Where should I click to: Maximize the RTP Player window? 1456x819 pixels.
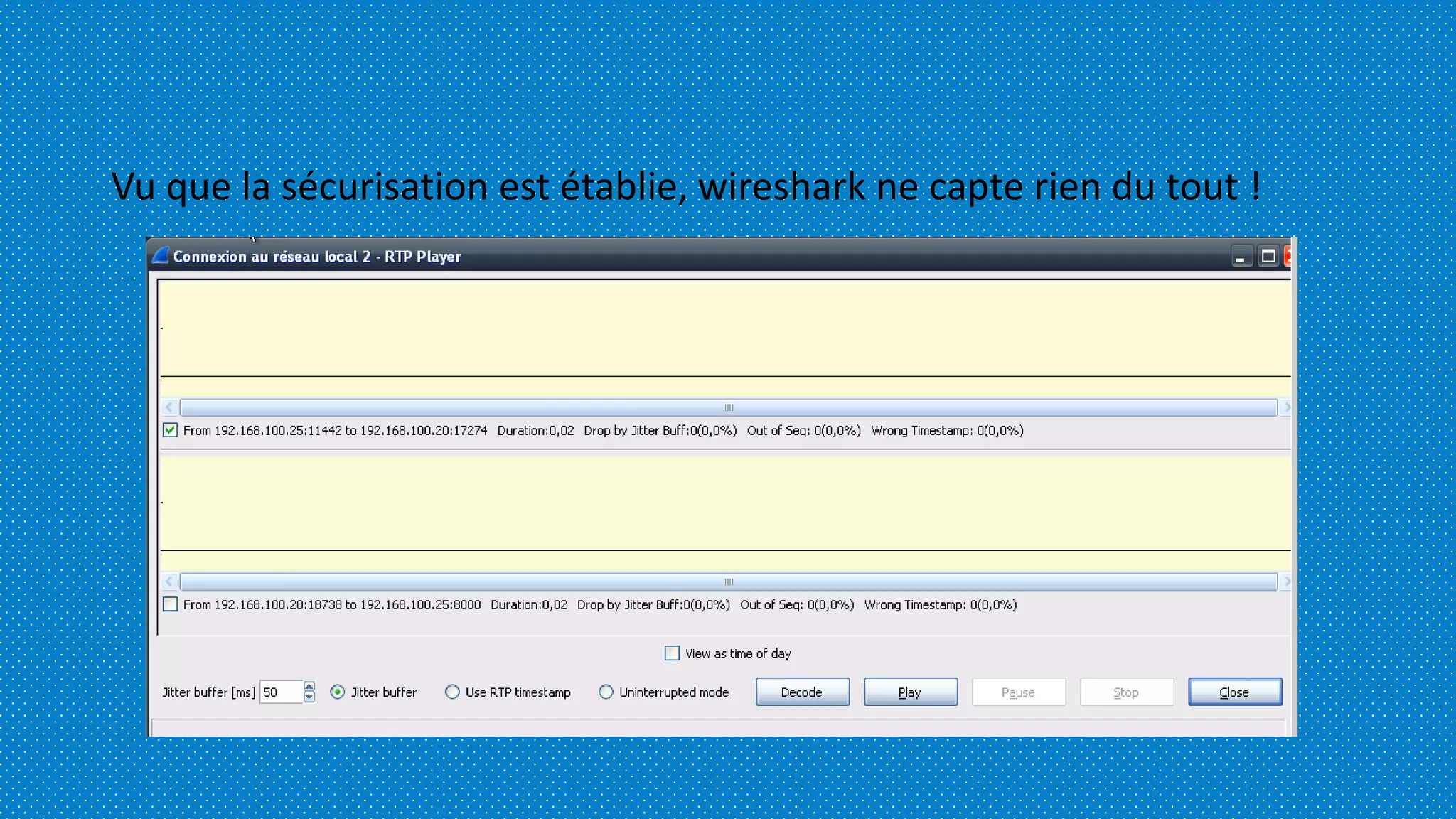[x=1268, y=257]
